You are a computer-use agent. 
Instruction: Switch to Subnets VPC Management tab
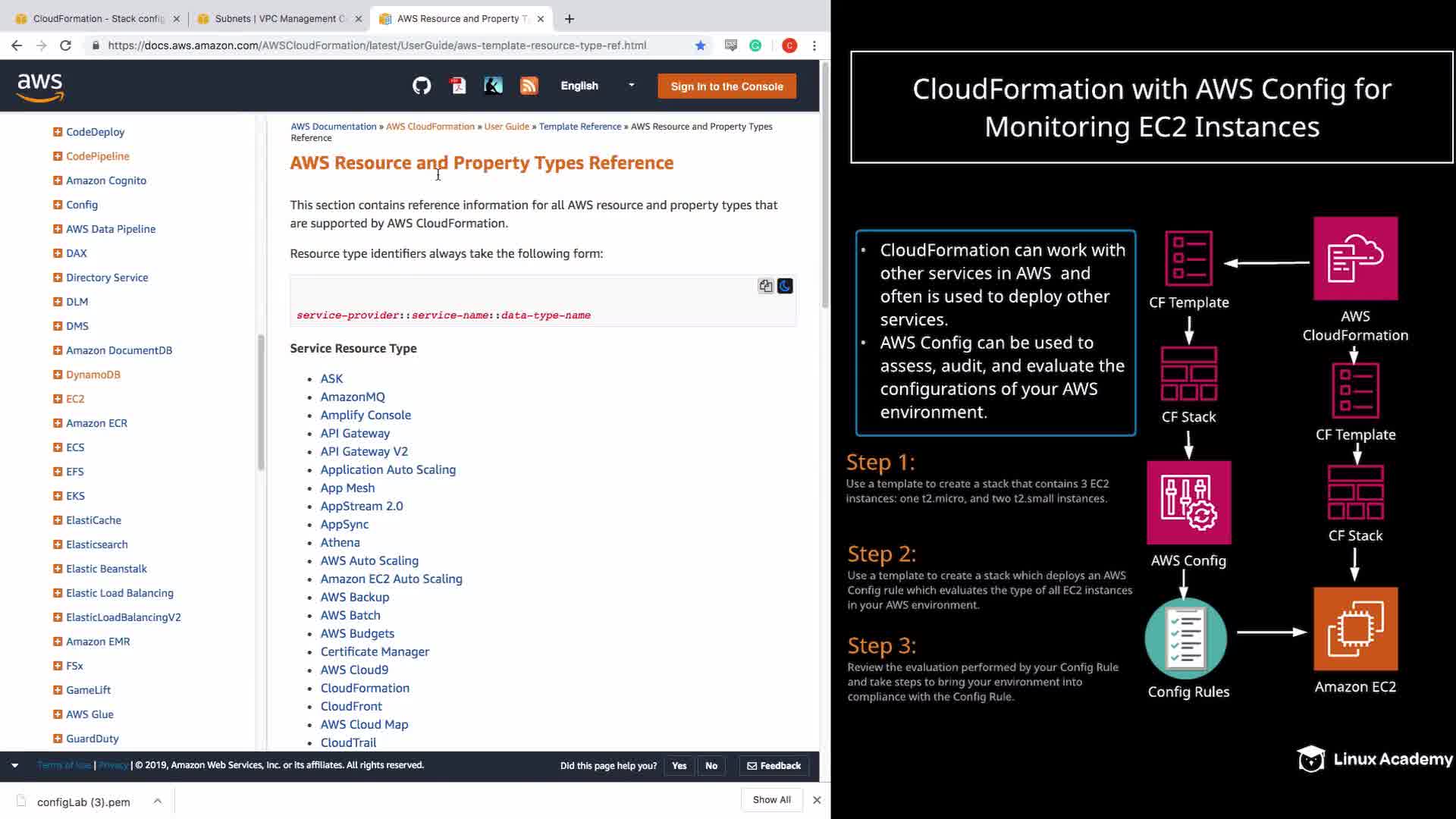pyautogui.click(x=280, y=18)
